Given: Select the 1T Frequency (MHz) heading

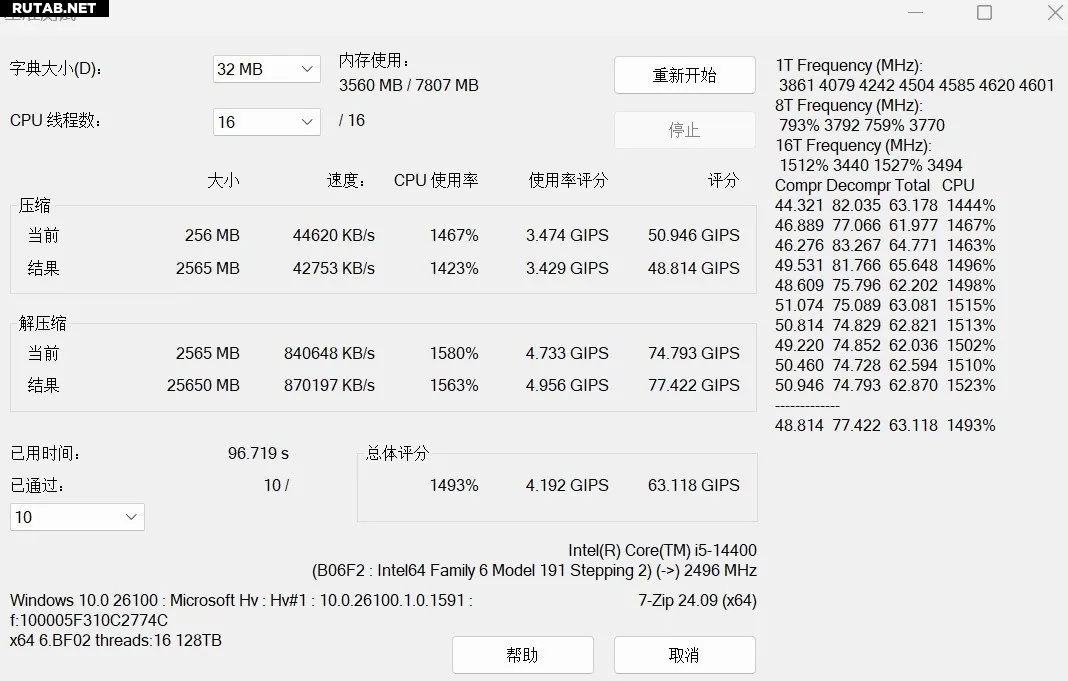Looking at the screenshot, I should (x=849, y=65).
